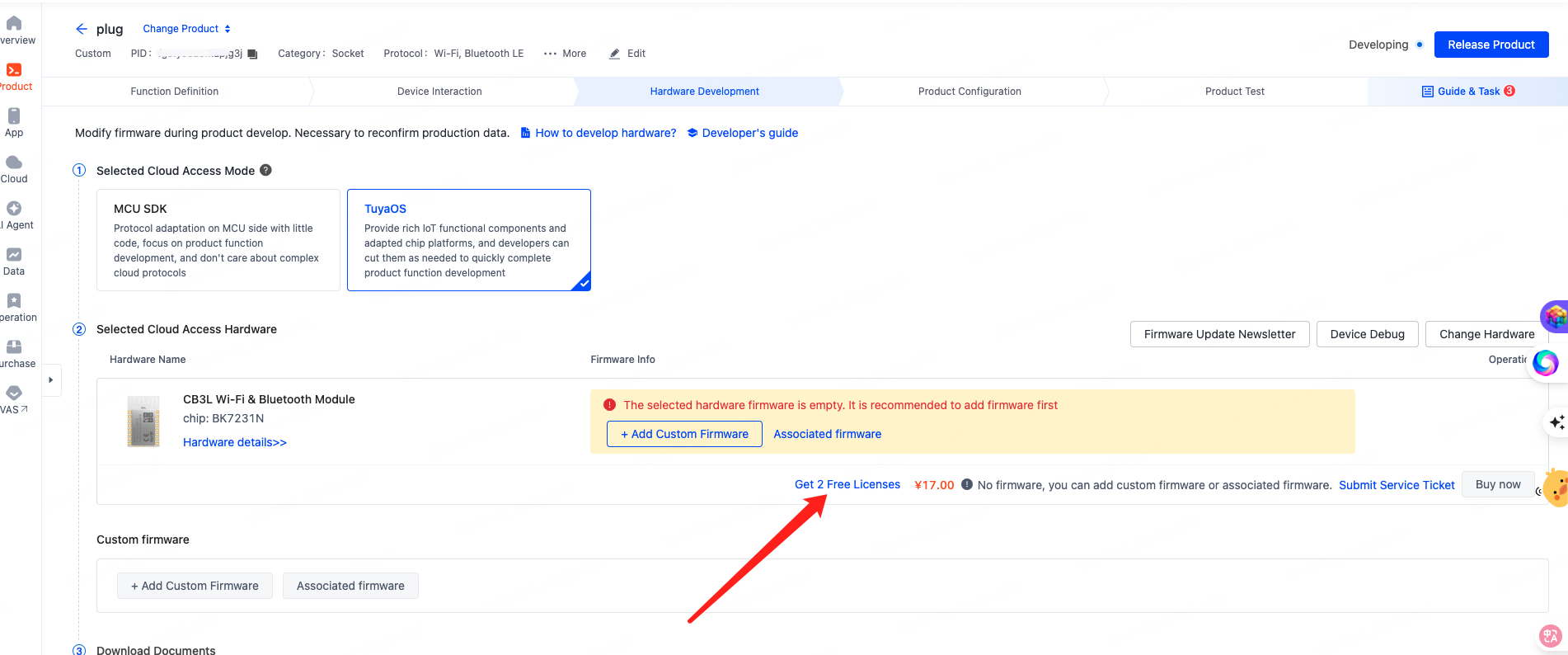The height and width of the screenshot is (655, 1568).
Task: Follow the Get 2 Free Licenses link
Action: (847, 485)
